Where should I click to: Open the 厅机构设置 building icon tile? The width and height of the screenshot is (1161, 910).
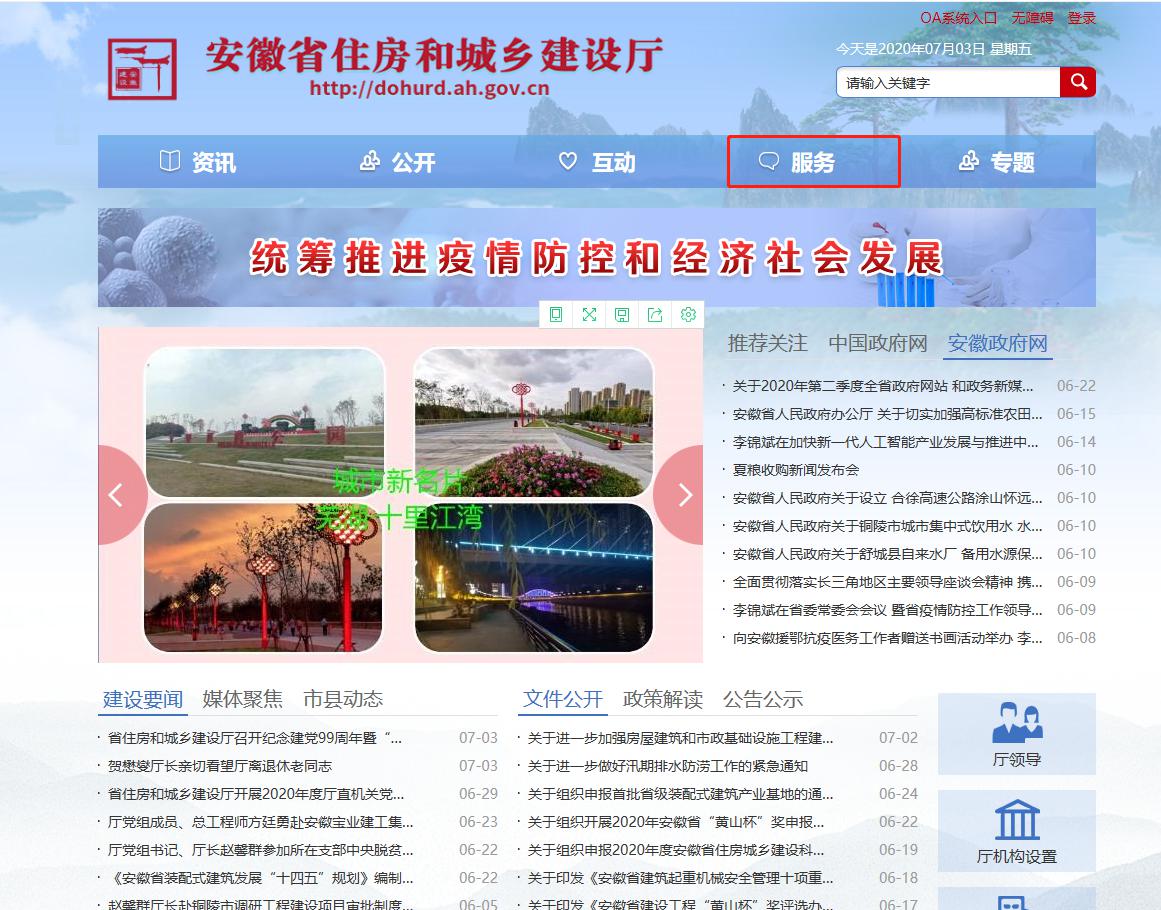click(1016, 830)
